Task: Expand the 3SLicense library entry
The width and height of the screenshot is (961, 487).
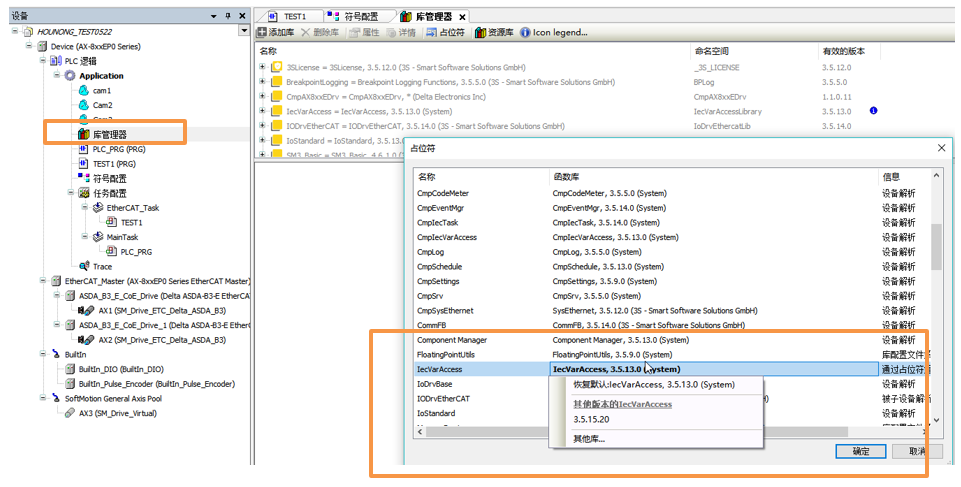Action: pyautogui.click(x=262, y=67)
